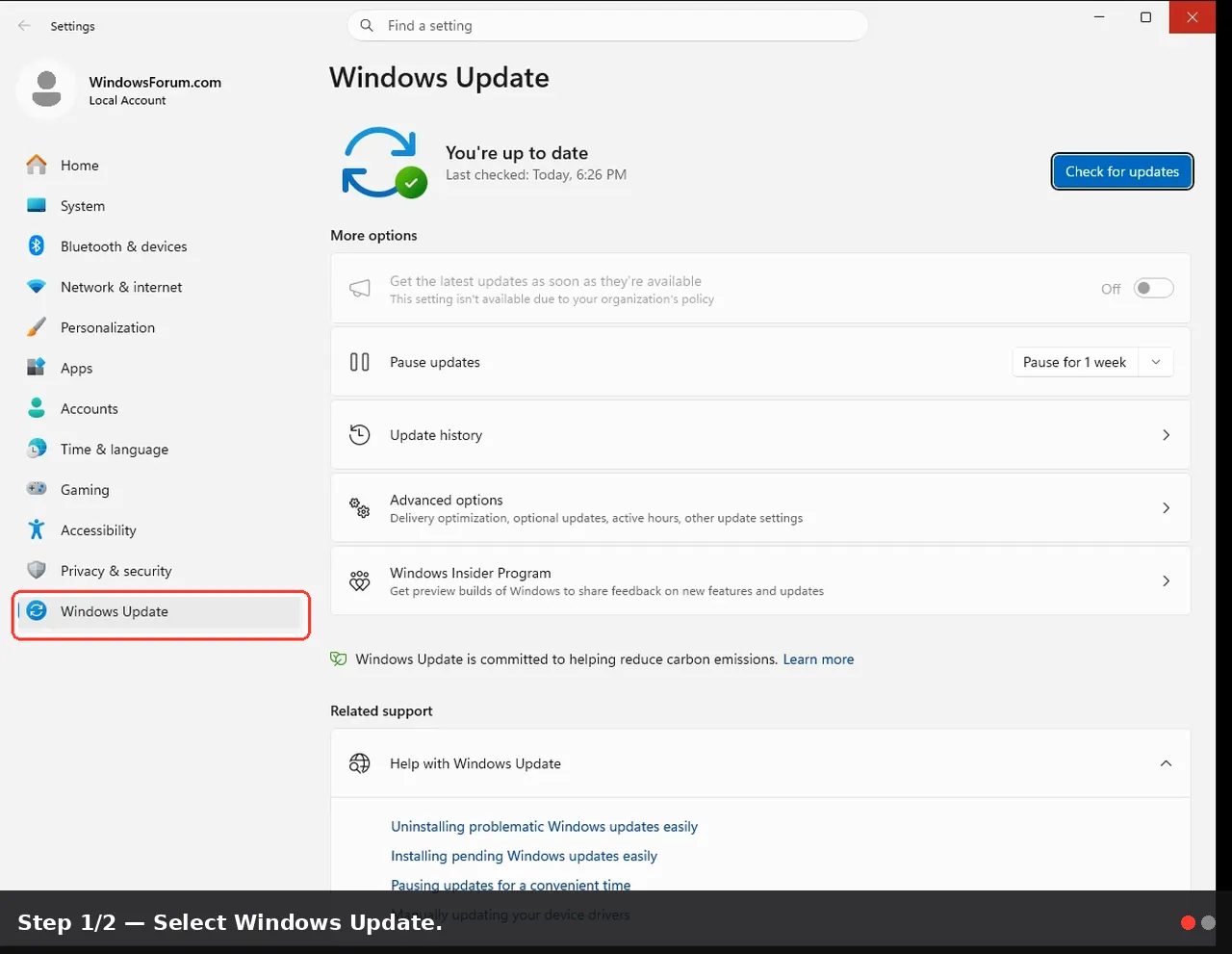Collapse Help with Windows Update section
The image size is (1232, 954).
(x=1166, y=763)
